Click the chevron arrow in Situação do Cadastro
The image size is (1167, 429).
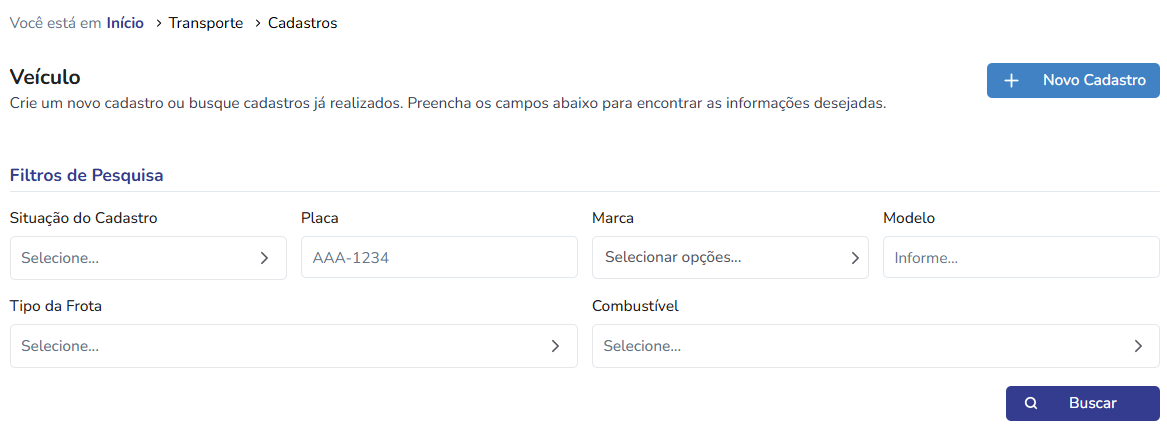[x=264, y=258]
